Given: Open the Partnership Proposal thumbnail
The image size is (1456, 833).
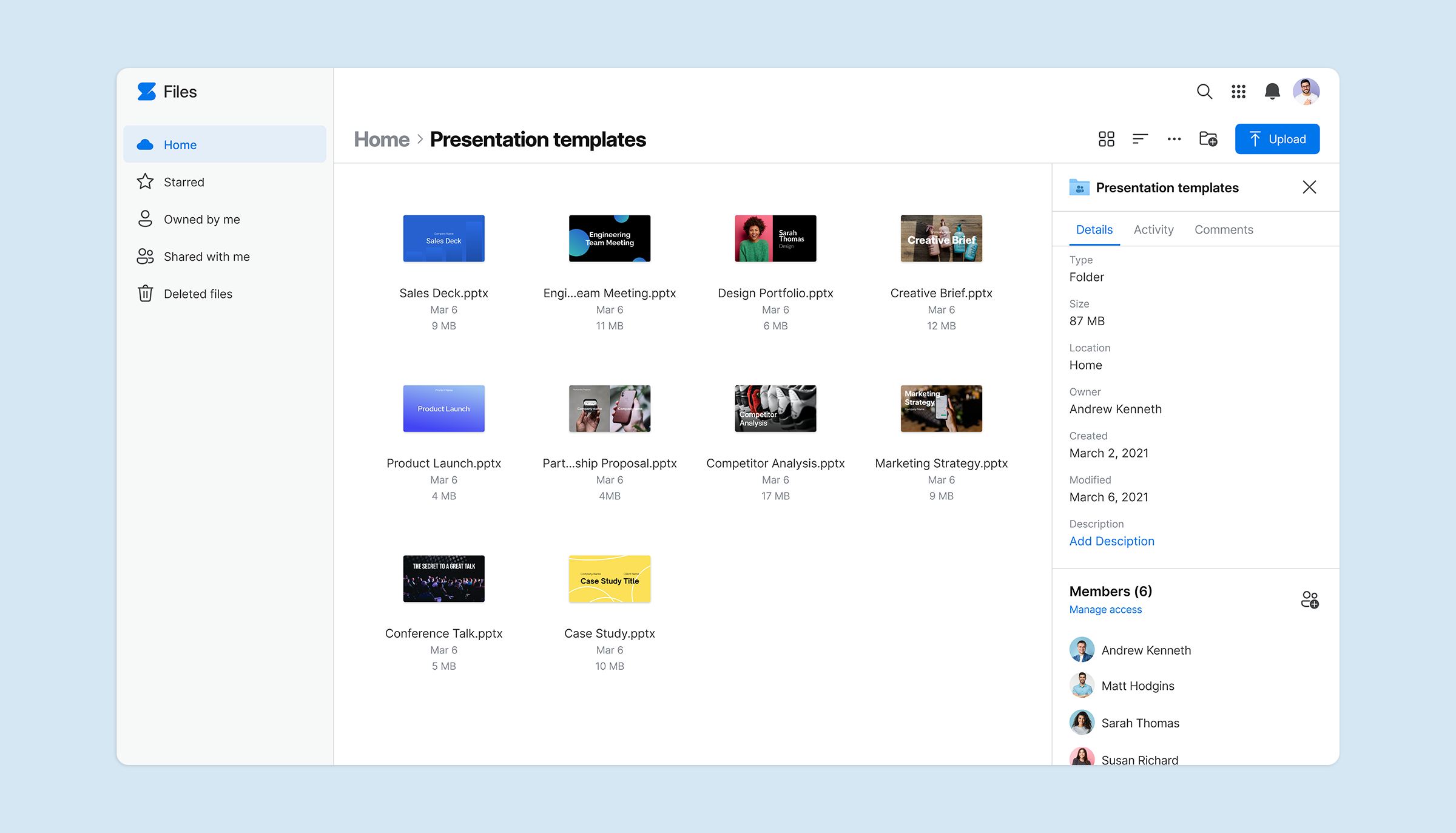Looking at the screenshot, I should point(609,408).
